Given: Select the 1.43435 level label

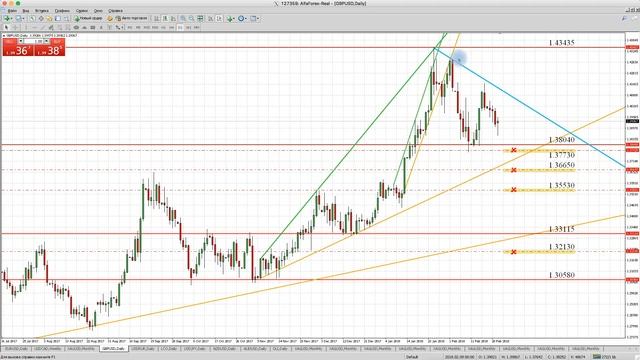Looking at the screenshot, I should [x=562, y=42].
